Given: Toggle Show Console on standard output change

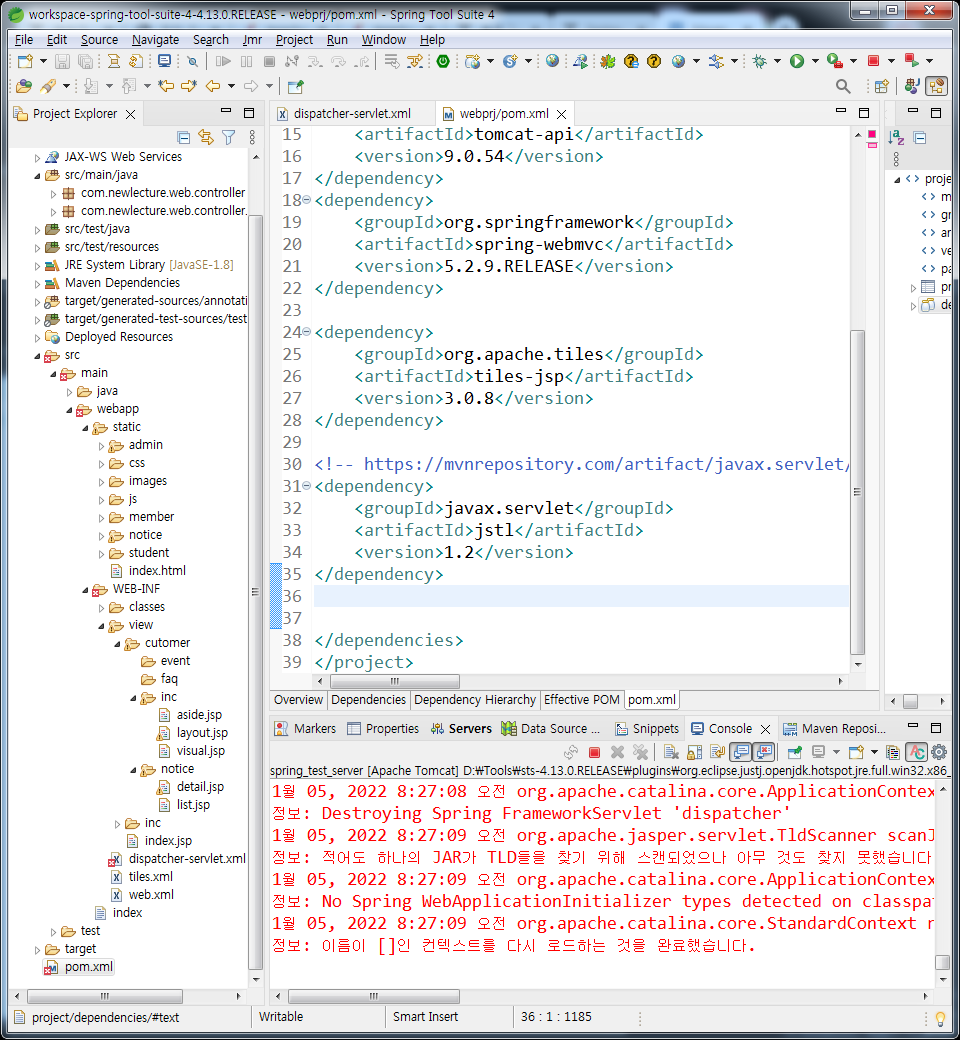Looking at the screenshot, I should tap(740, 752).
